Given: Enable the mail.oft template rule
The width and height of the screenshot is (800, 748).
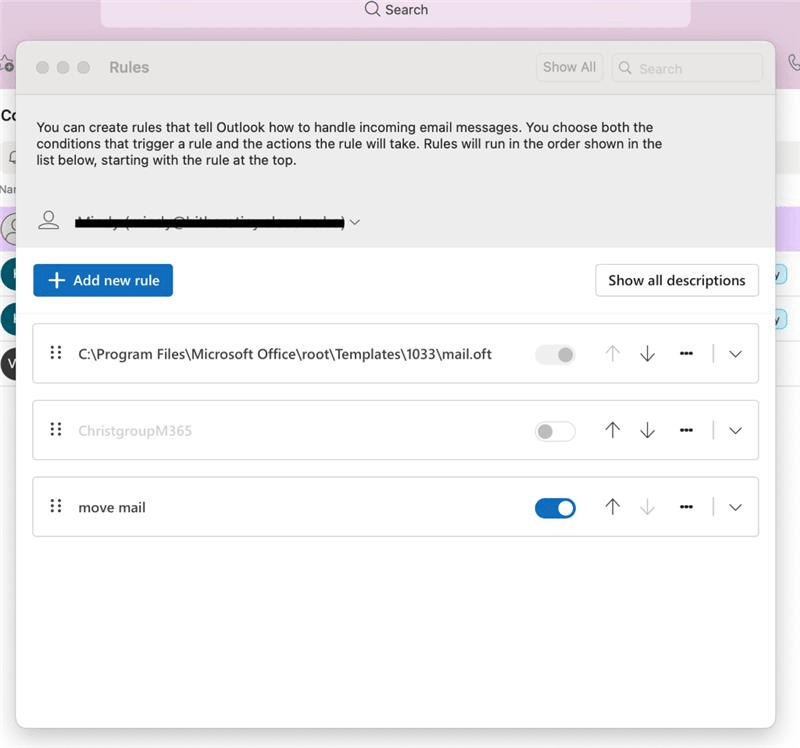Looking at the screenshot, I should (x=555, y=353).
